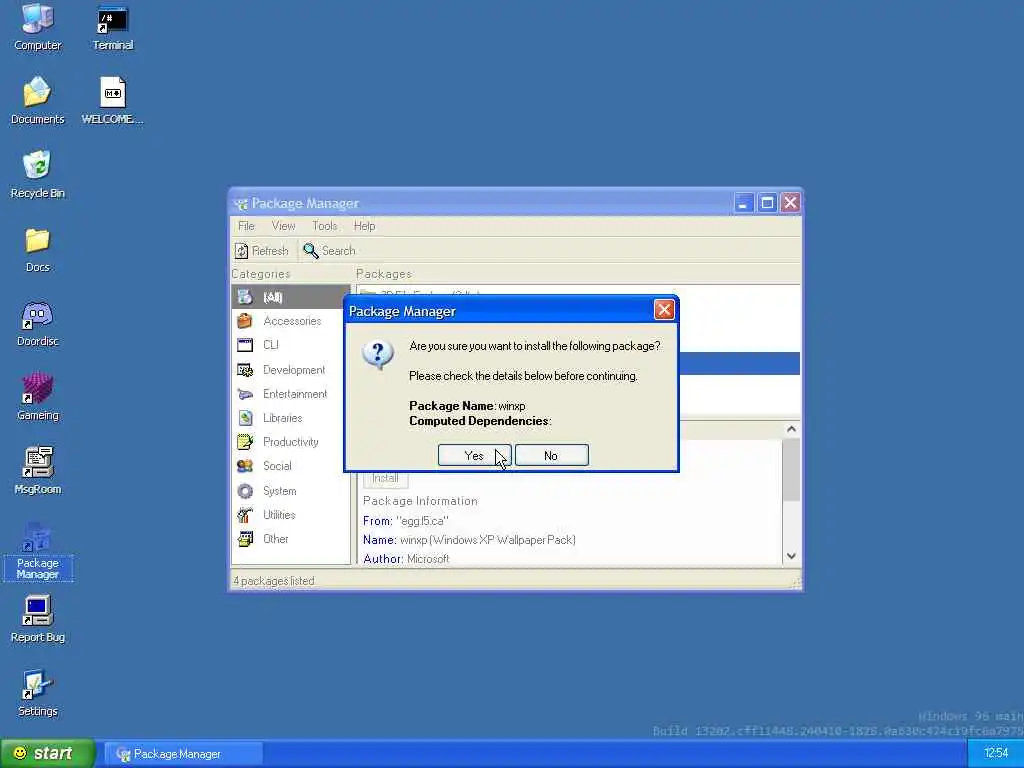Minimize the Package Manager main window
The image size is (1024, 768).
click(743, 203)
